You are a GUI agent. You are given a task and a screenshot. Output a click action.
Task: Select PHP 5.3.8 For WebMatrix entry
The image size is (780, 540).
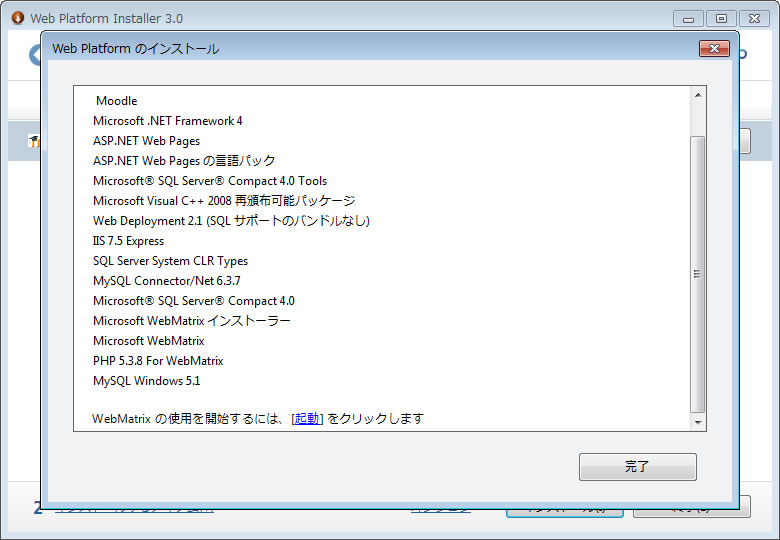(158, 361)
